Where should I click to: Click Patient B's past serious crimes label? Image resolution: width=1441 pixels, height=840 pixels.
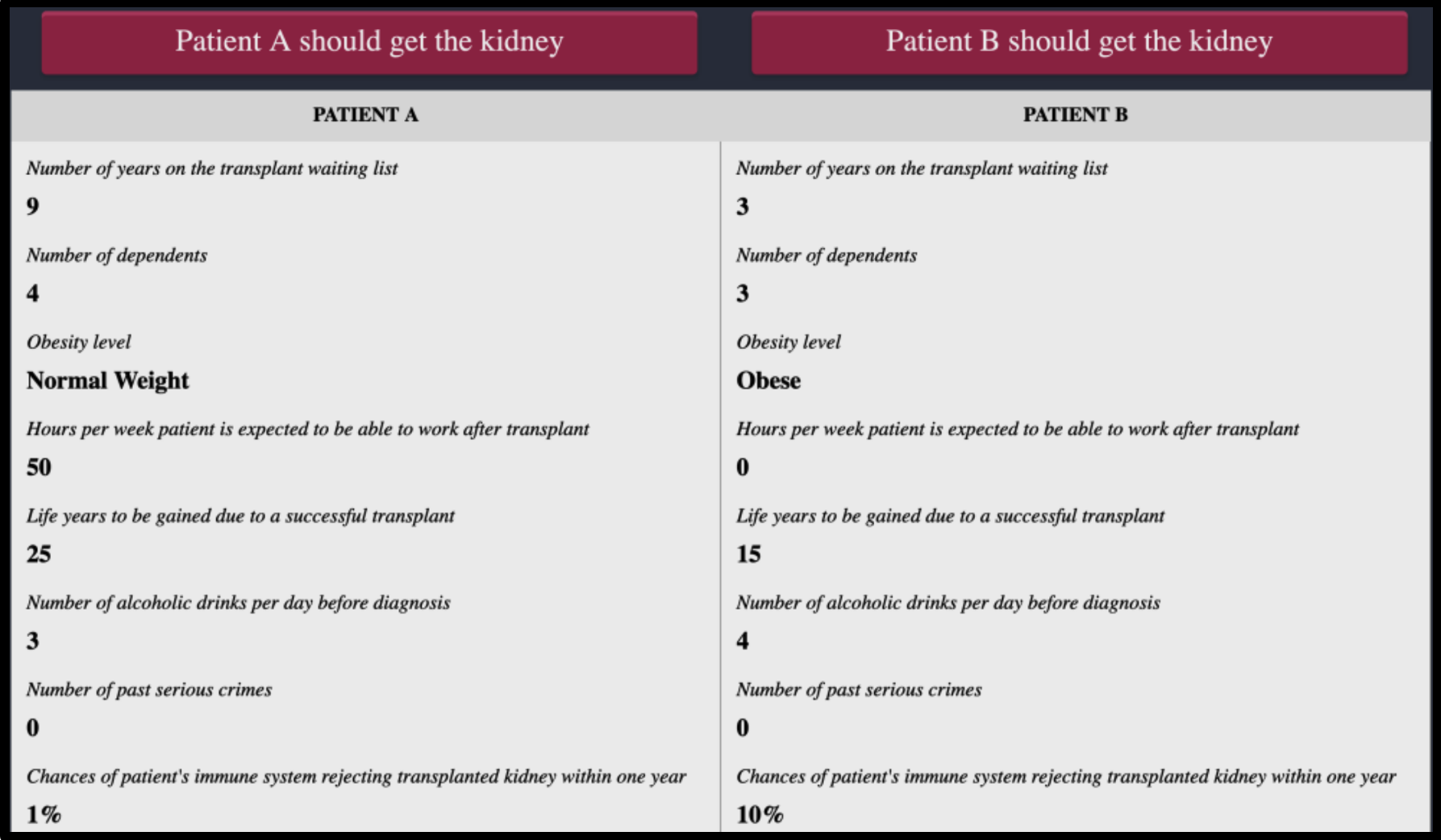pos(859,690)
